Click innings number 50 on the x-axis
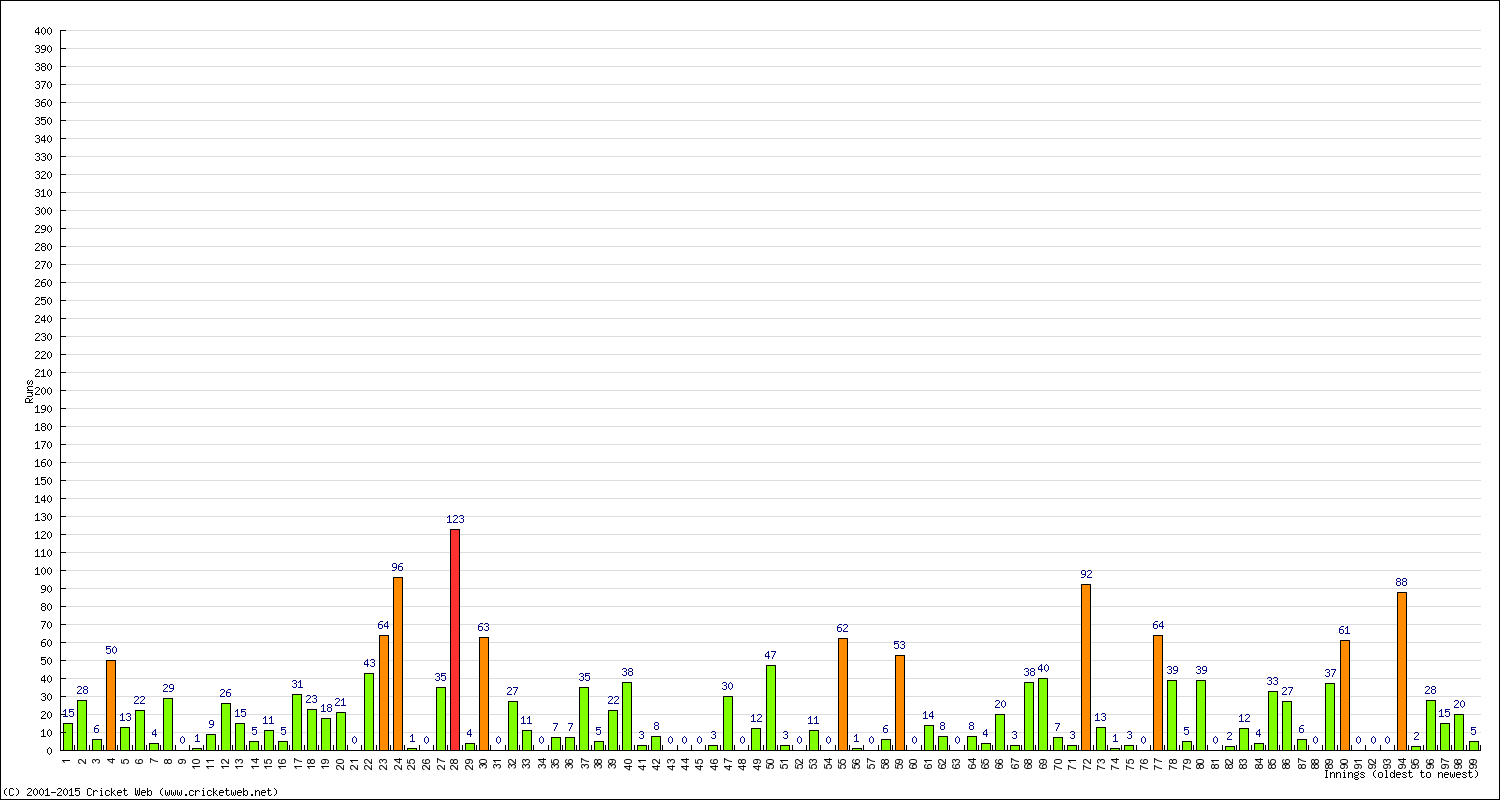The image size is (1500, 800). click(x=771, y=762)
